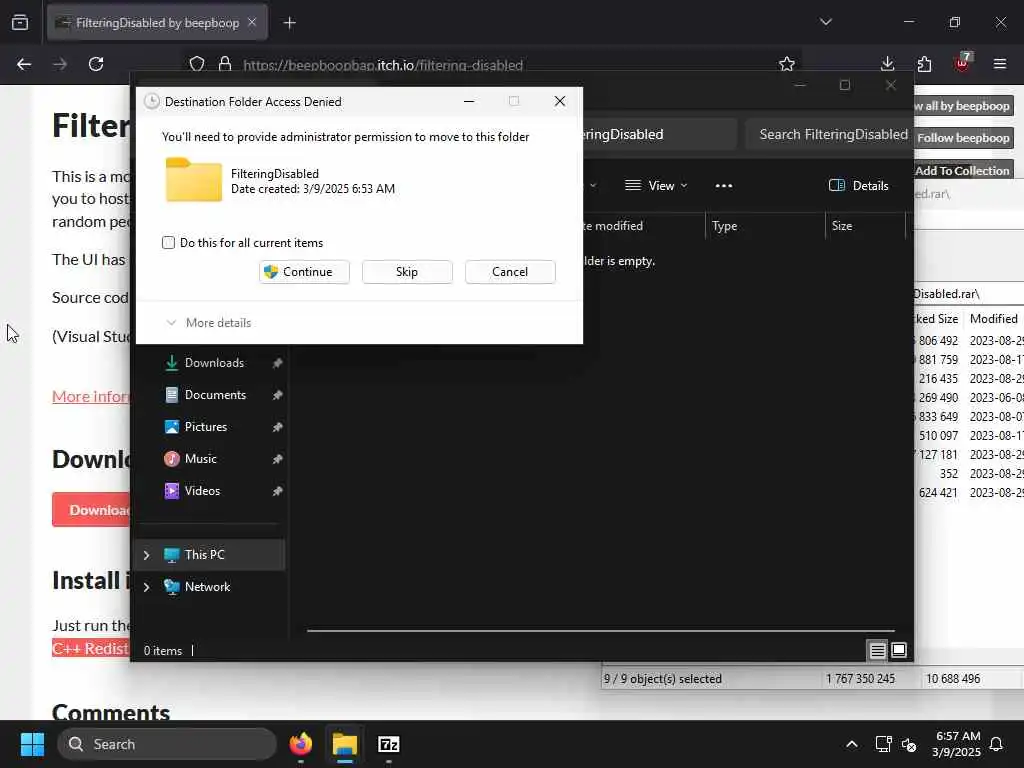Image resolution: width=1024 pixels, height=768 pixels.
Task: Open Firefox extensions menu
Action: pos(924,64)
